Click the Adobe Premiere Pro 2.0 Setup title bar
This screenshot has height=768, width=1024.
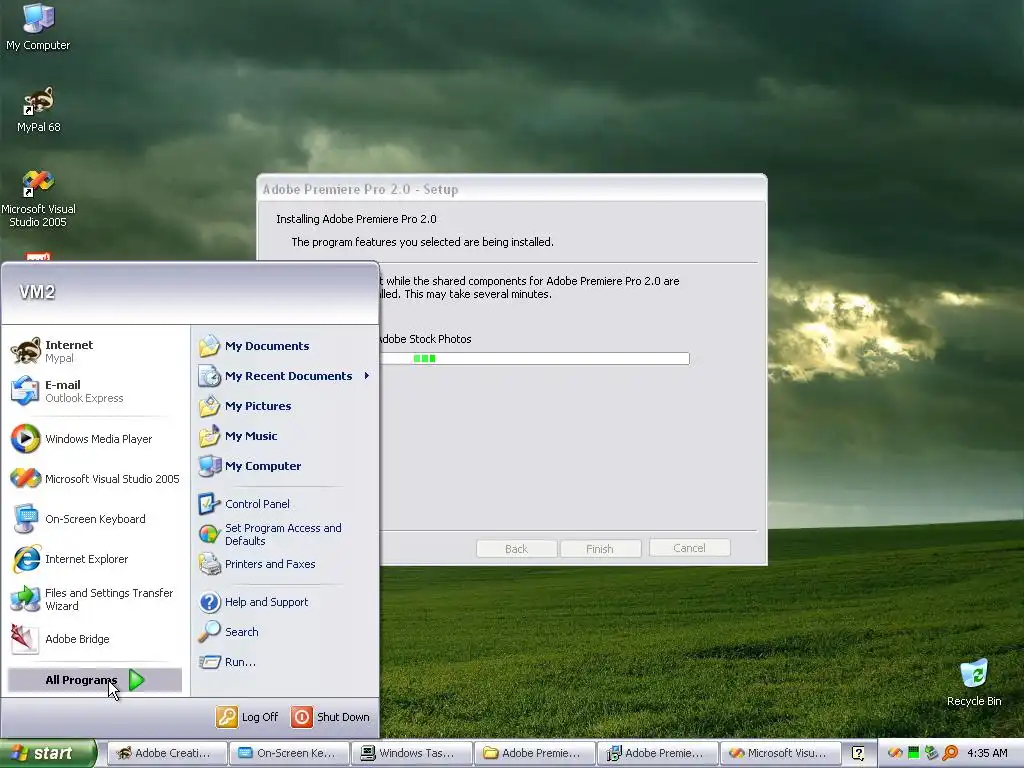512,189
